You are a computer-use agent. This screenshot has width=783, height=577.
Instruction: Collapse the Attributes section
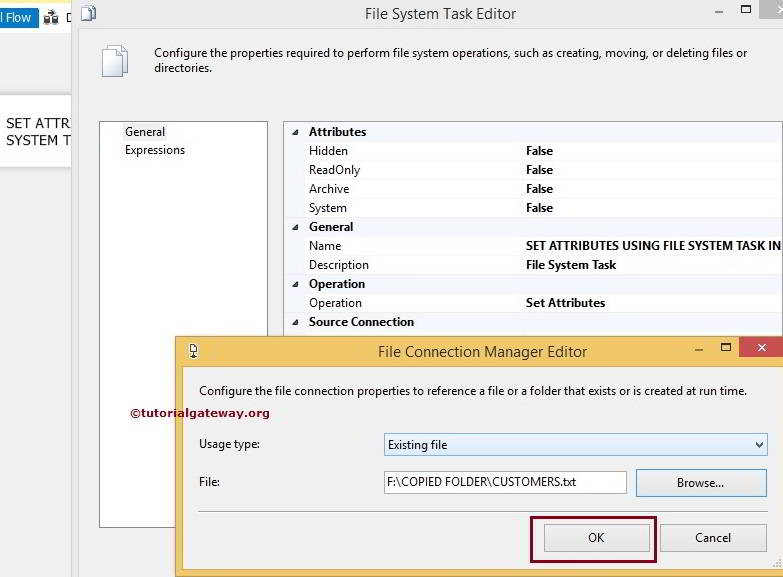295,132
